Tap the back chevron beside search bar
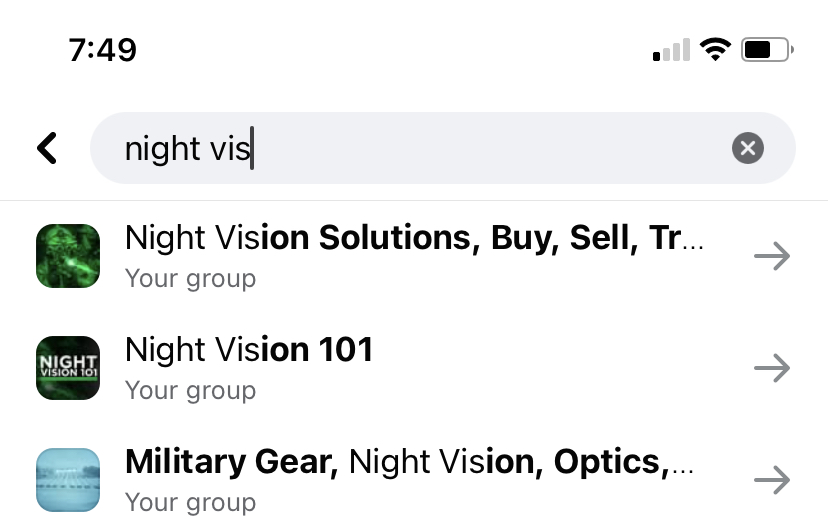828x529 pixels. 47,148
